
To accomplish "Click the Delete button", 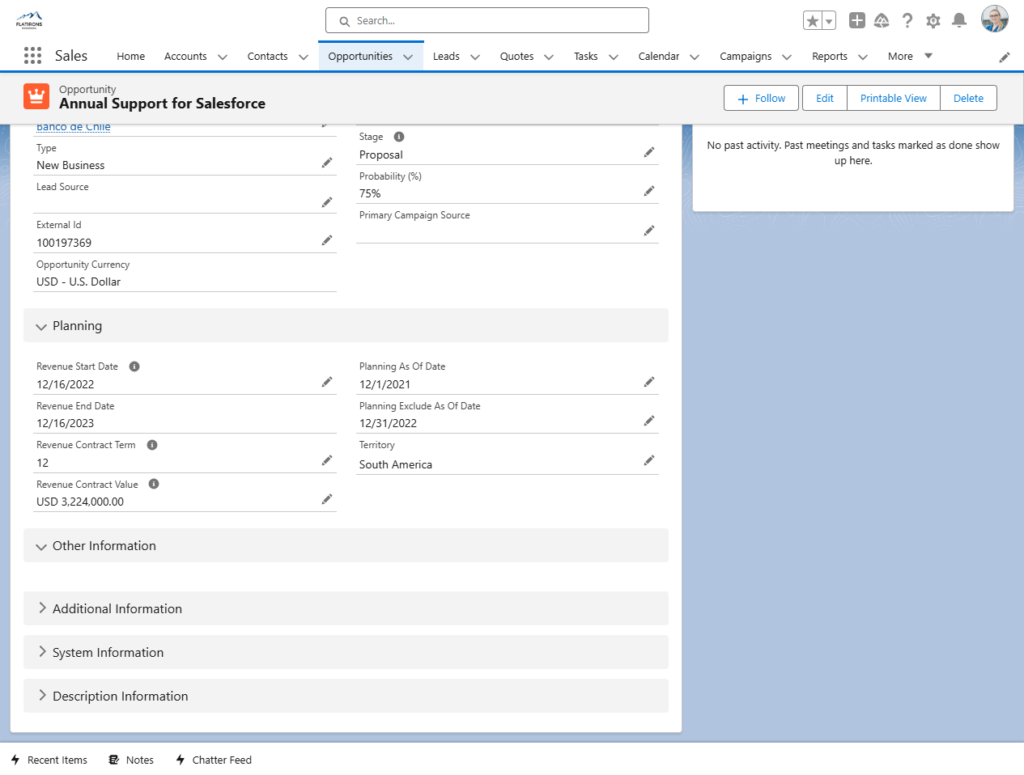I will click(968, 98).
